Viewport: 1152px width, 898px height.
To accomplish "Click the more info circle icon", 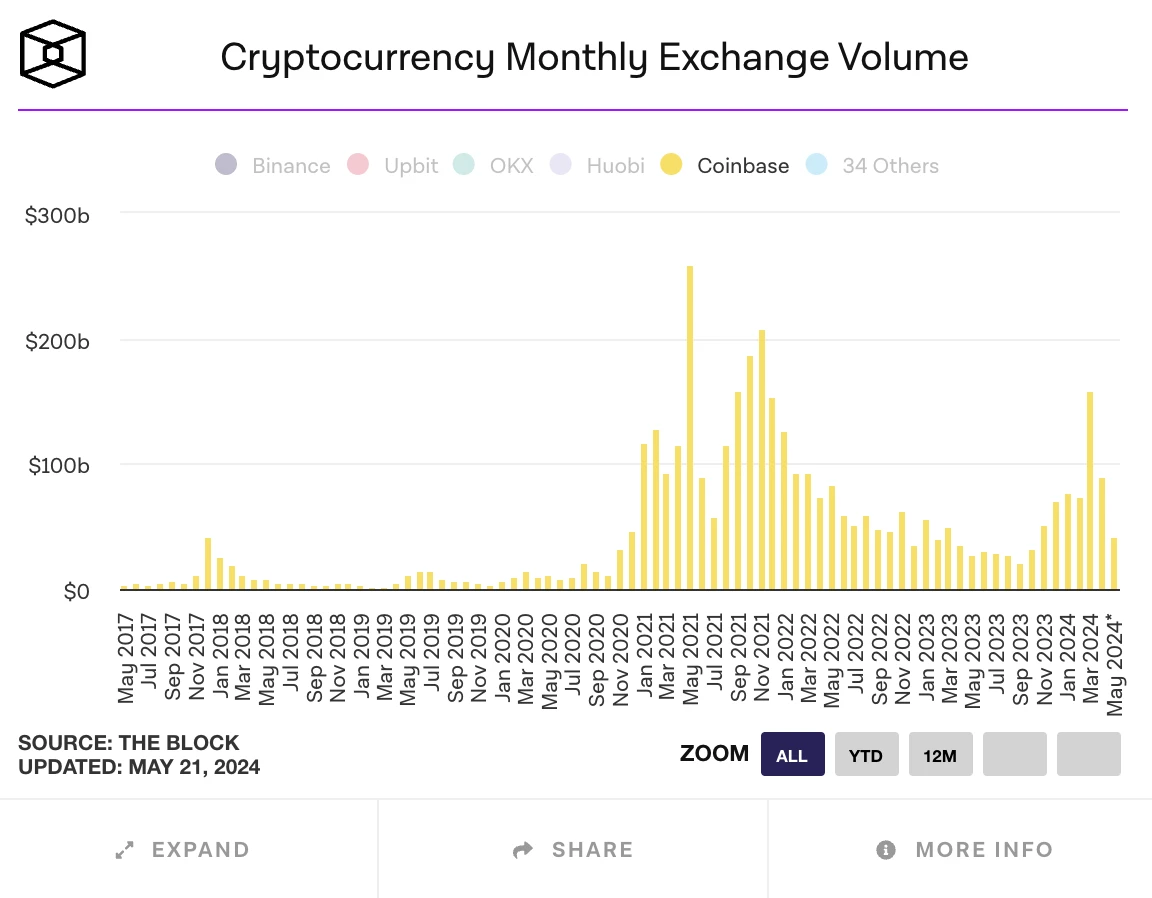I will tap(886, 850).
